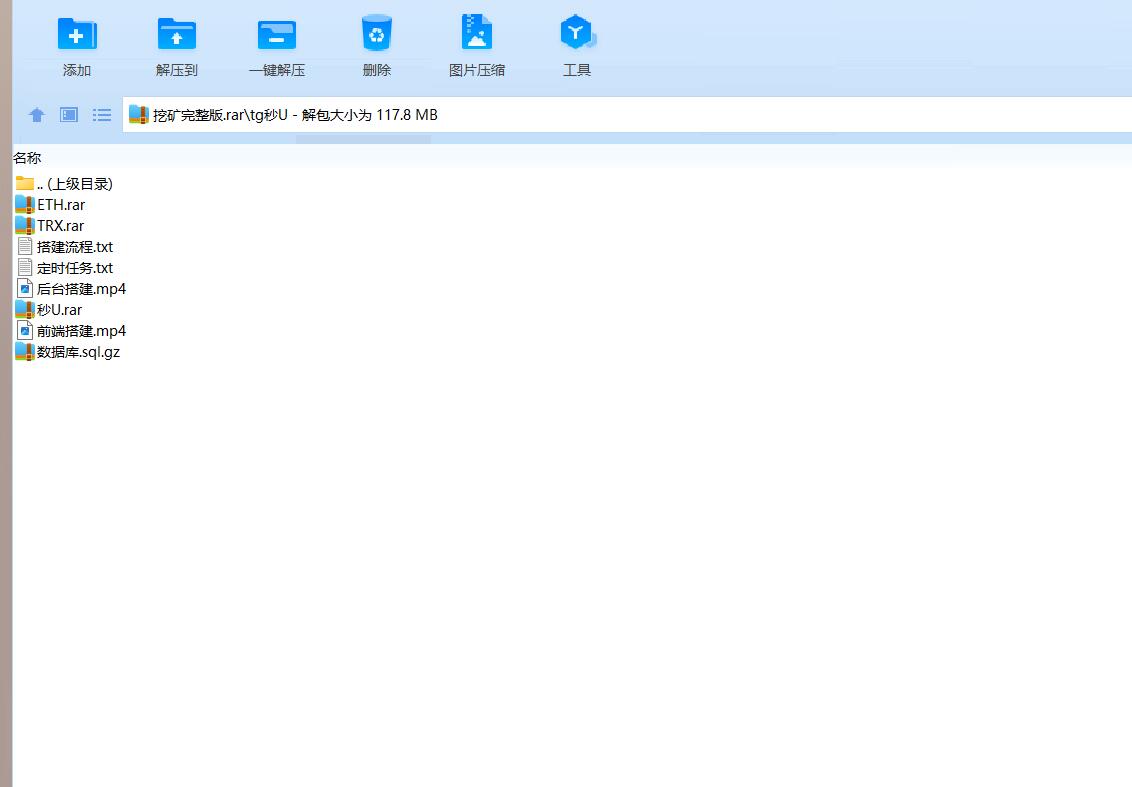This screenshot has width=1132, height=787.
Task: Select the 前端搭建.mp4 video file
Action: 81,331
